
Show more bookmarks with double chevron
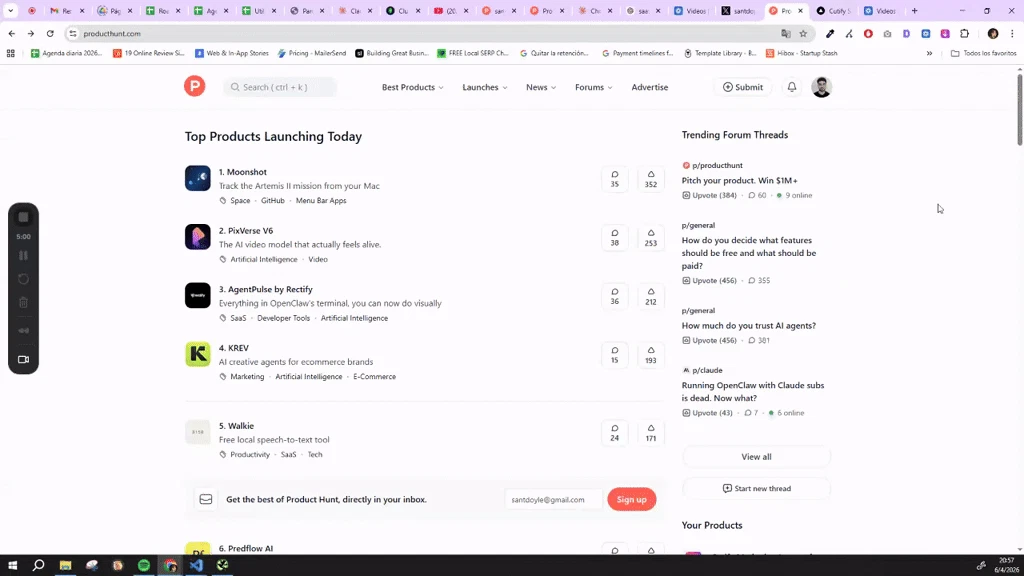929,54
